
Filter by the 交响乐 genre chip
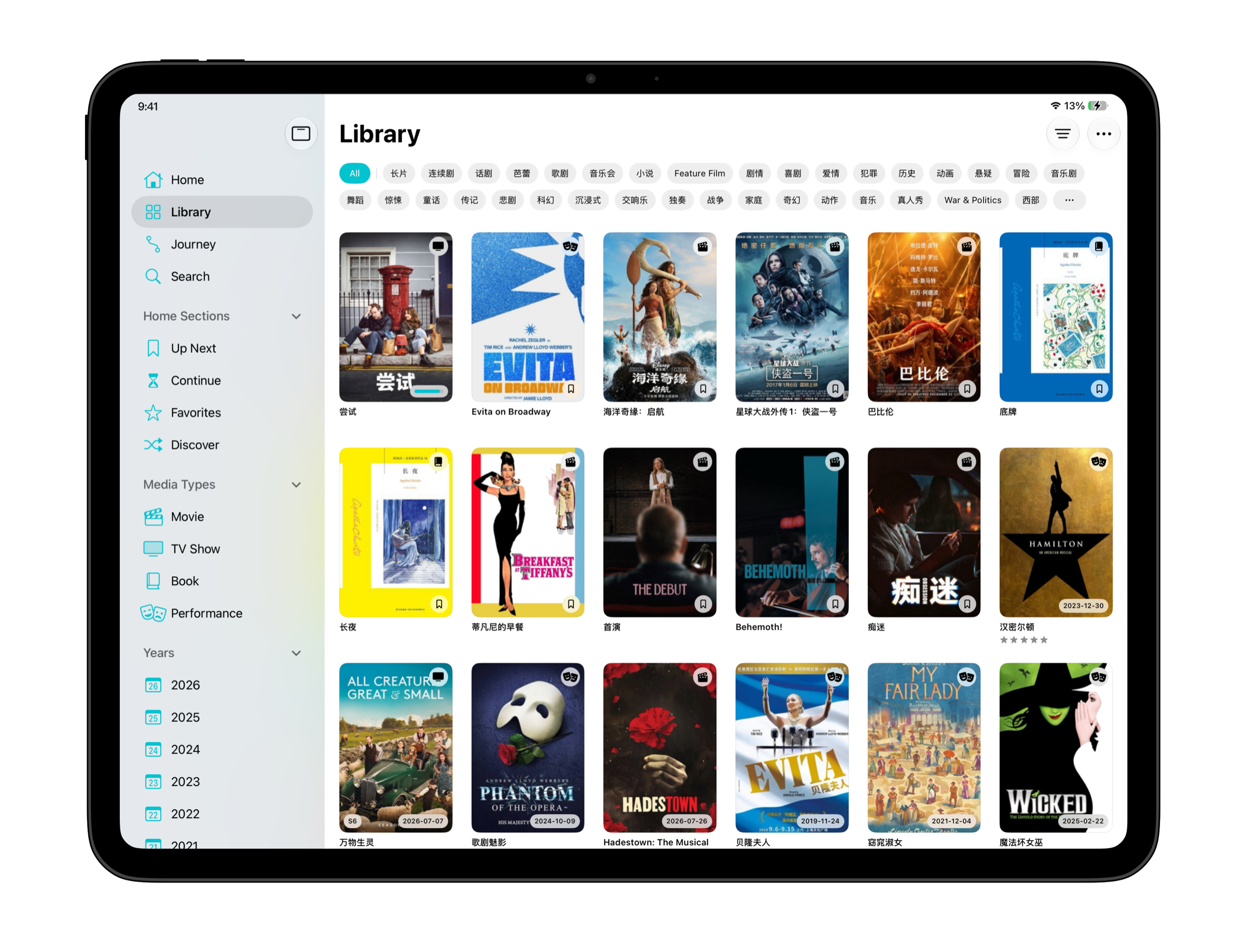point(634,200)
